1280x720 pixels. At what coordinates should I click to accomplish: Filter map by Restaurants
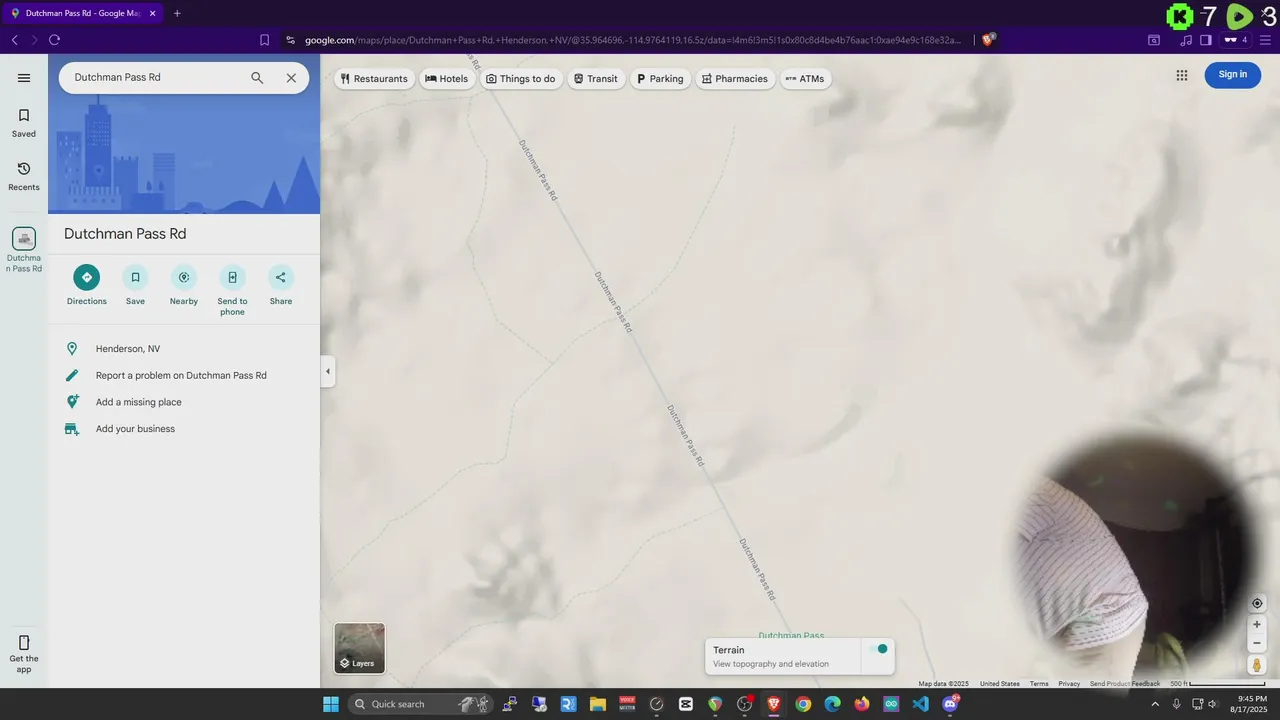pos(374,79)
